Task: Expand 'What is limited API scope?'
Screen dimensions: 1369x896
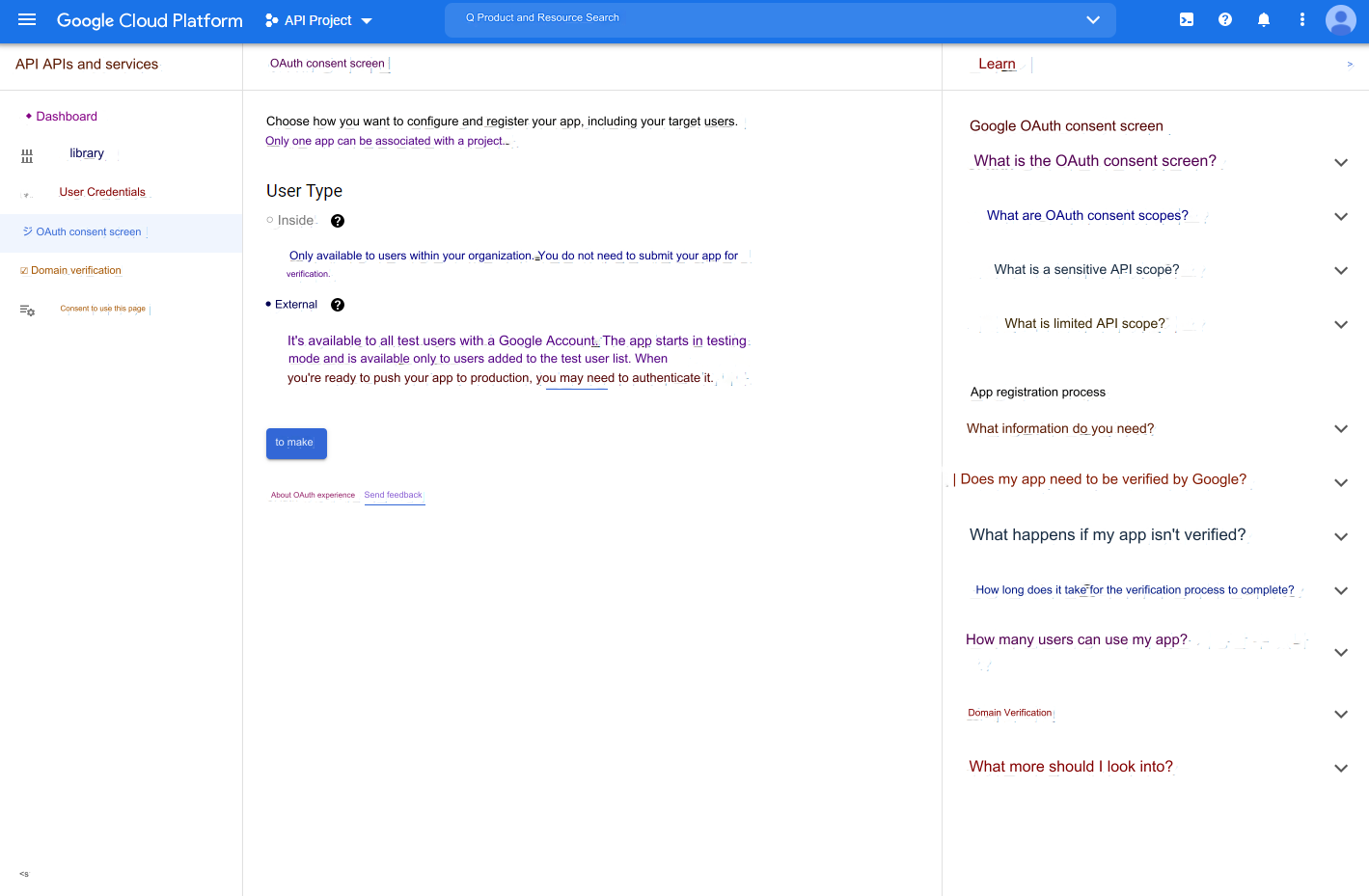Action: click(x=1341, y=324)
